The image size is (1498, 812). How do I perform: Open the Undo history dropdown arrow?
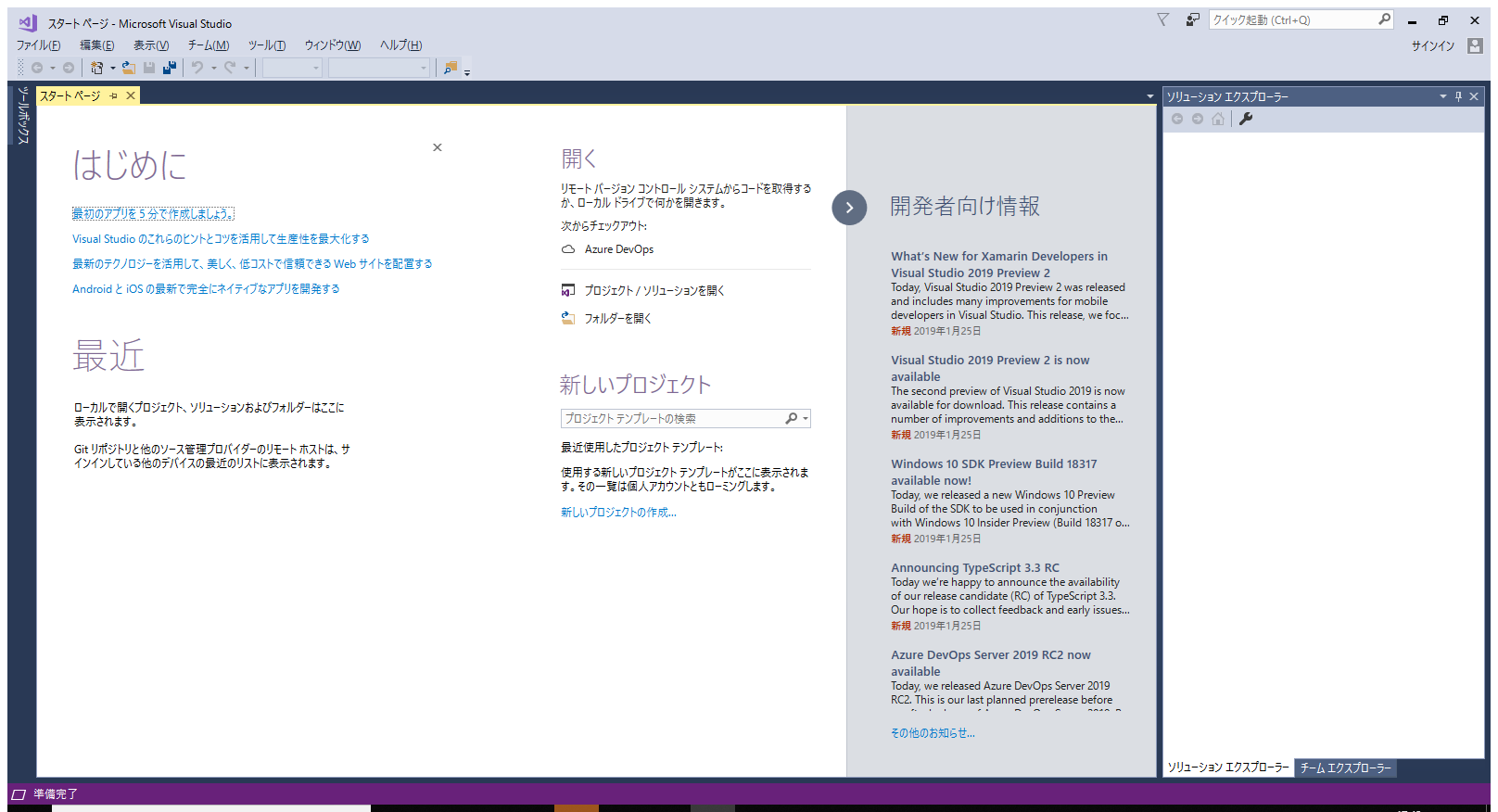(x=214, y=68)
